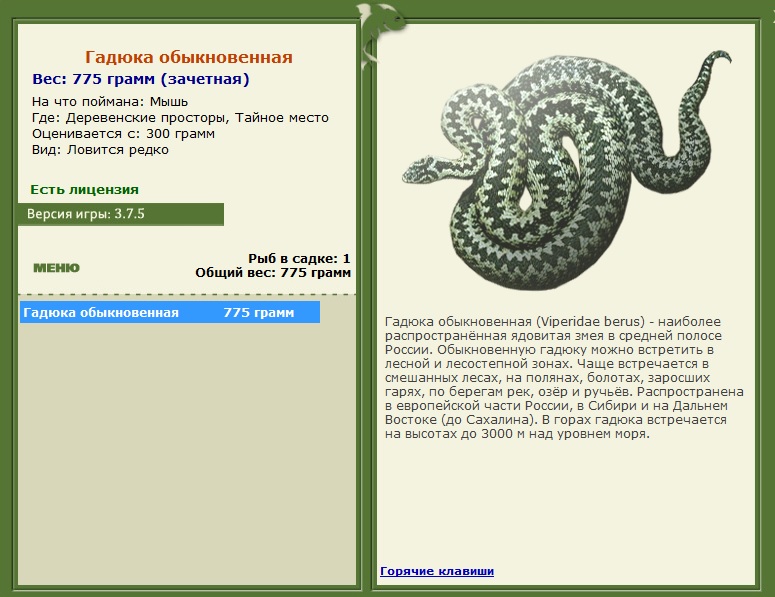This screenshot has height=597, width=775.
Task: Click the Вес: 775 грамм (зачетная) line
Action: click(141, 79)
